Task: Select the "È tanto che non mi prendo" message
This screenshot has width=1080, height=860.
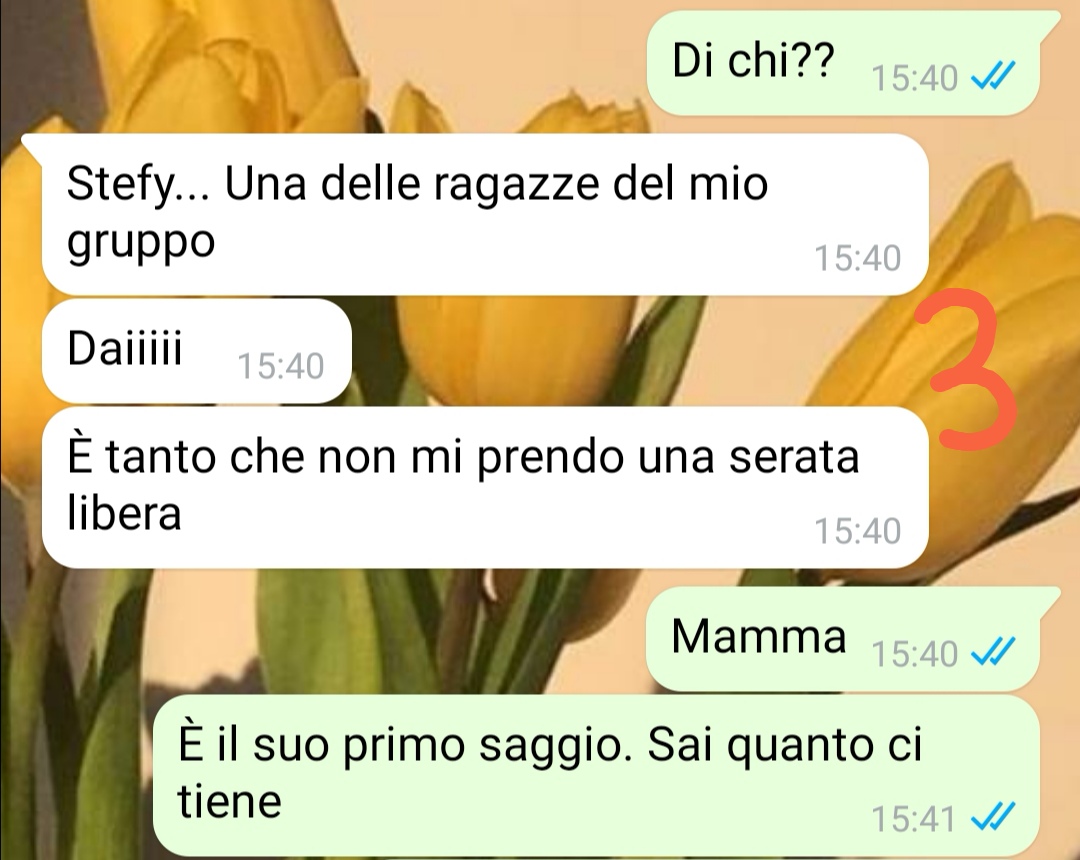Action: coord(485,487)
